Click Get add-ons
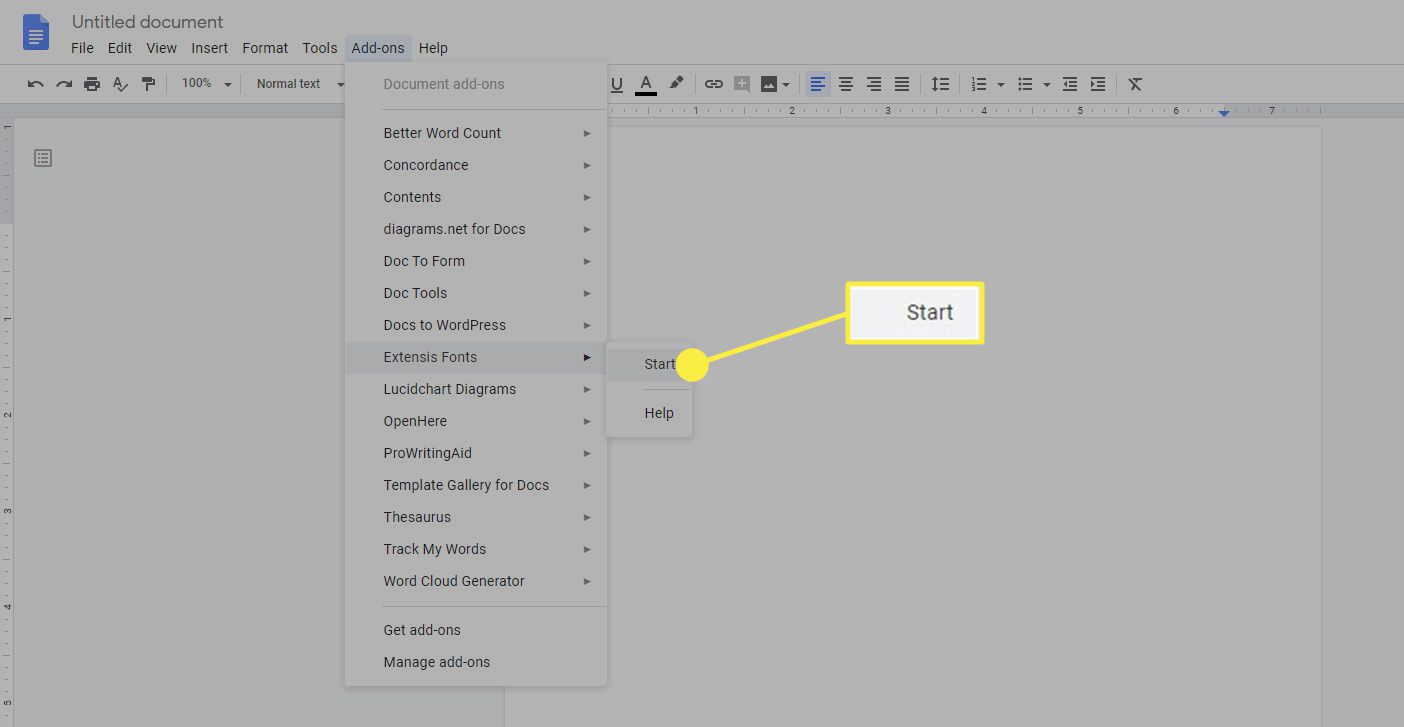Image resolution: width=1404 pixels, height=727 pixels. (x=476, y=630)
